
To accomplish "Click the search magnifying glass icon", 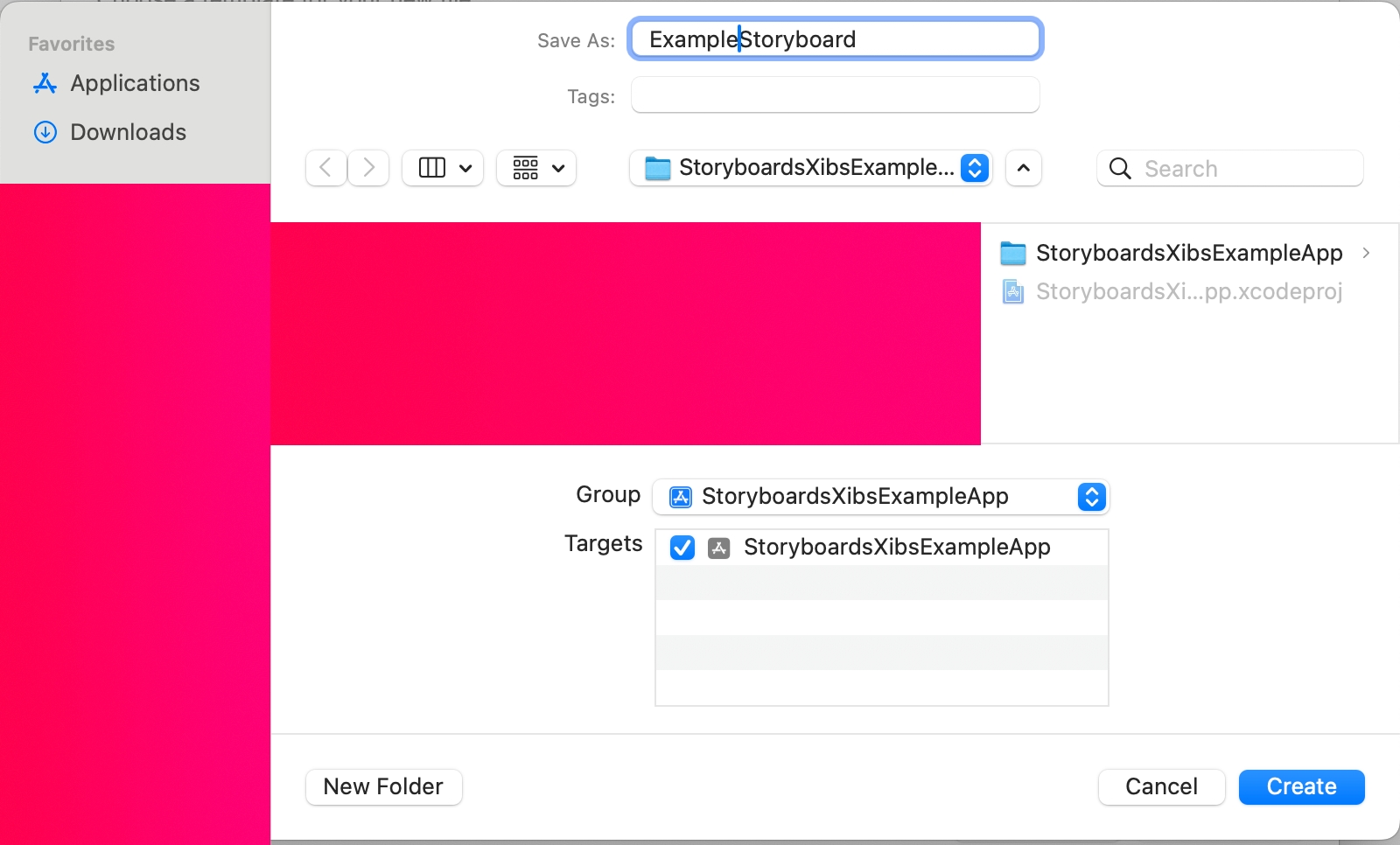I will 1120,169.
